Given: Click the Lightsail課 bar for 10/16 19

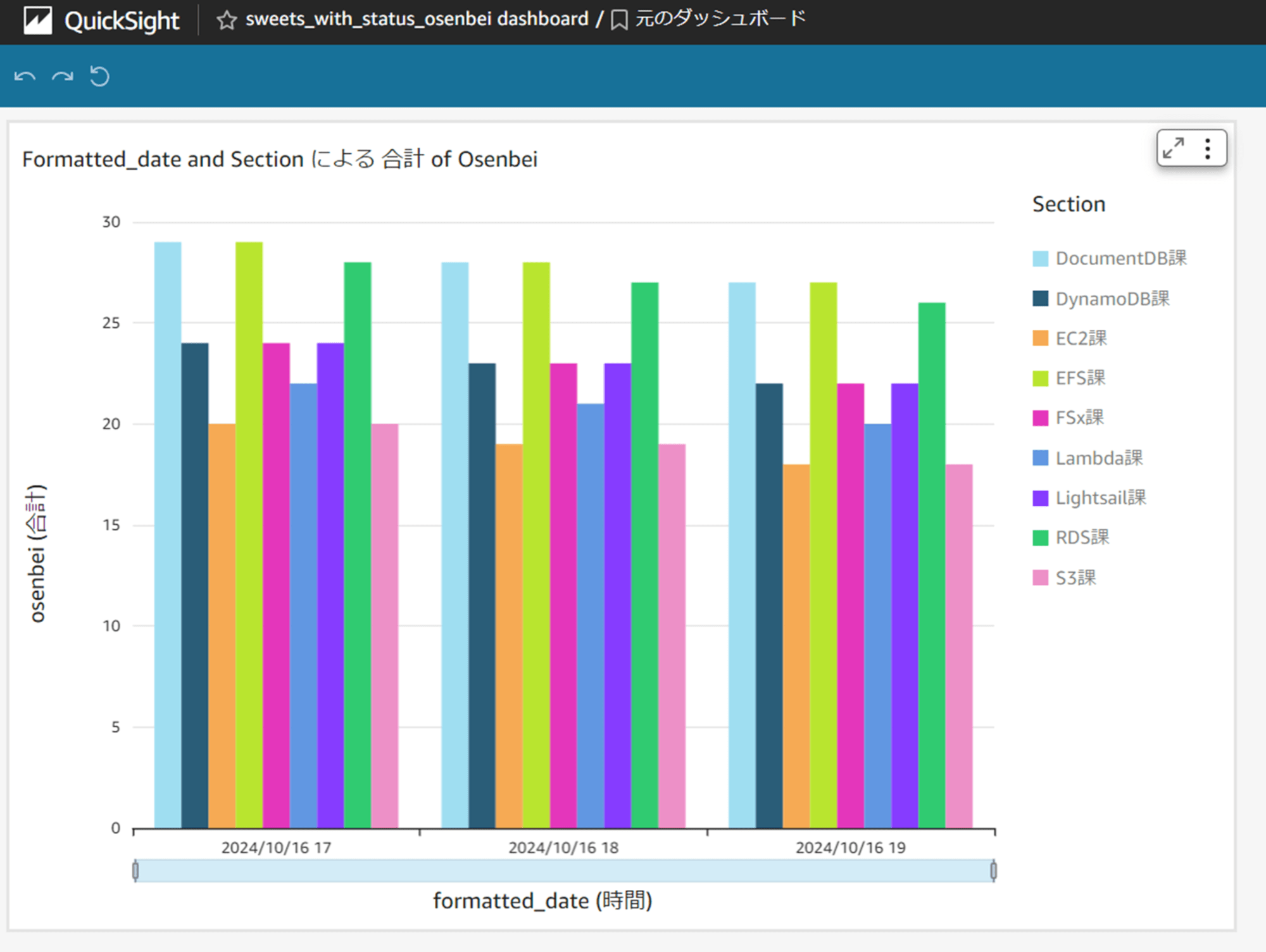Looking at the screenshot, I should click(905, 606).
